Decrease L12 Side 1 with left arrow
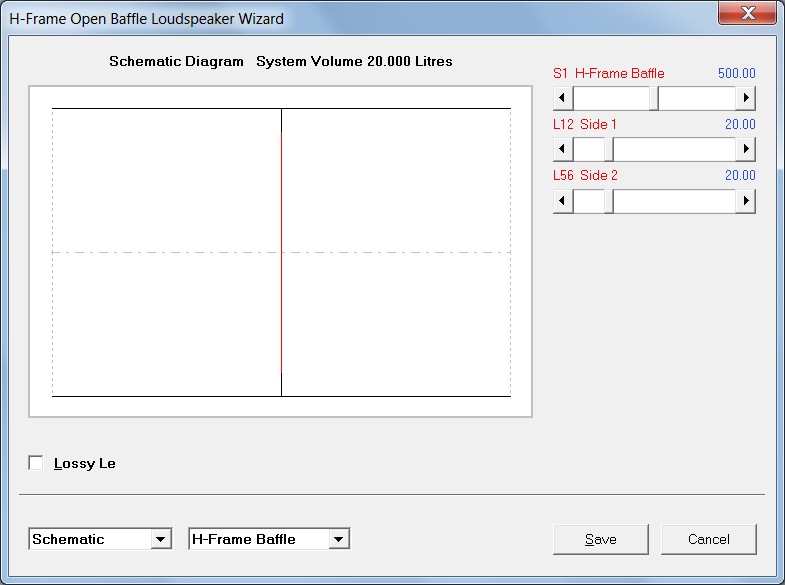The width and height of the screenshot is (785, 585). click(563, 149)
